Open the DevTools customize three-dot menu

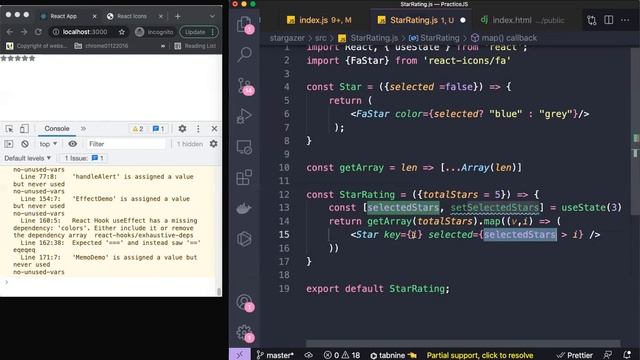point(198,129)
